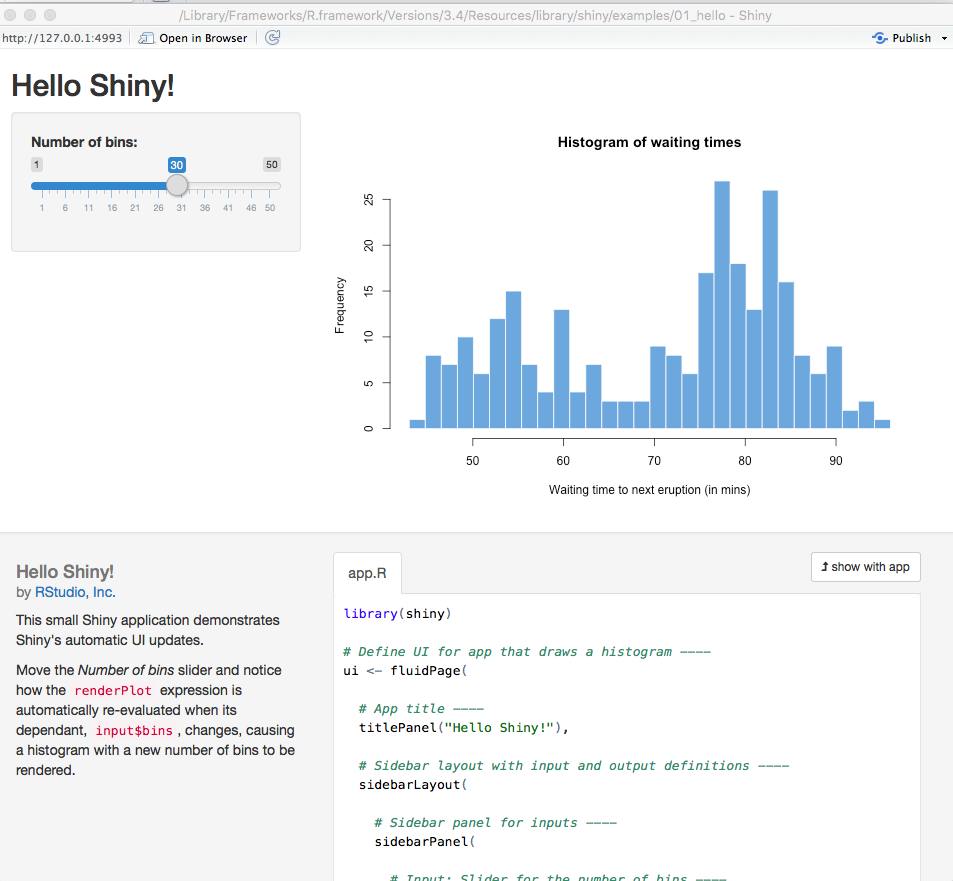Set bins slider to tick 41
This screenshot has height=881, width=953.
[x=228, y=186]
